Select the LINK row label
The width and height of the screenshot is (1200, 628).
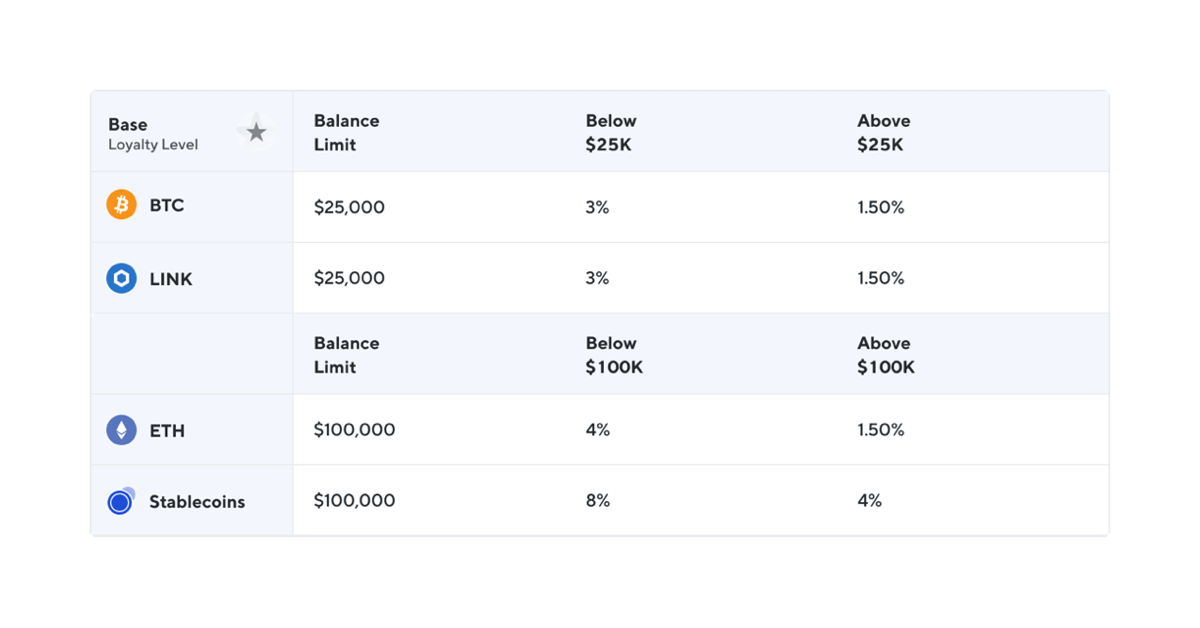click(x=170, y=280)
